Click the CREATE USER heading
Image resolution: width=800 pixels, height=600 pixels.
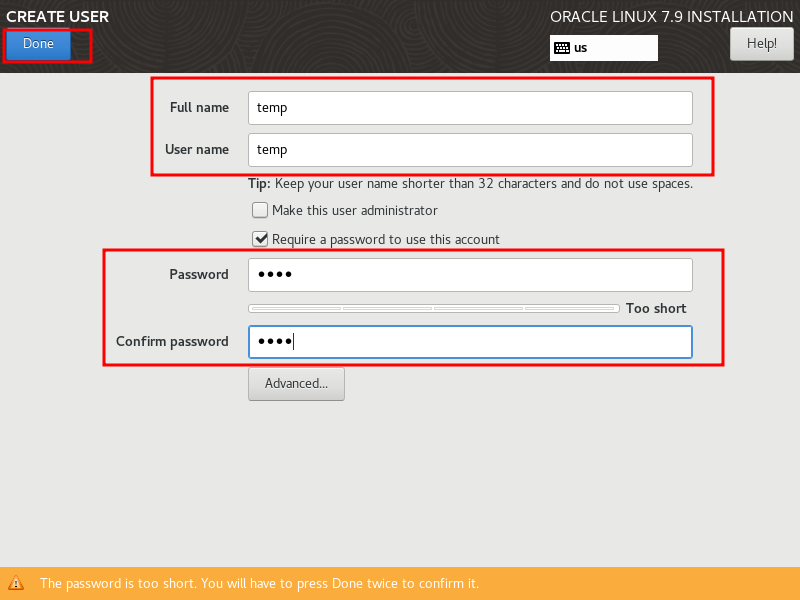57,17
